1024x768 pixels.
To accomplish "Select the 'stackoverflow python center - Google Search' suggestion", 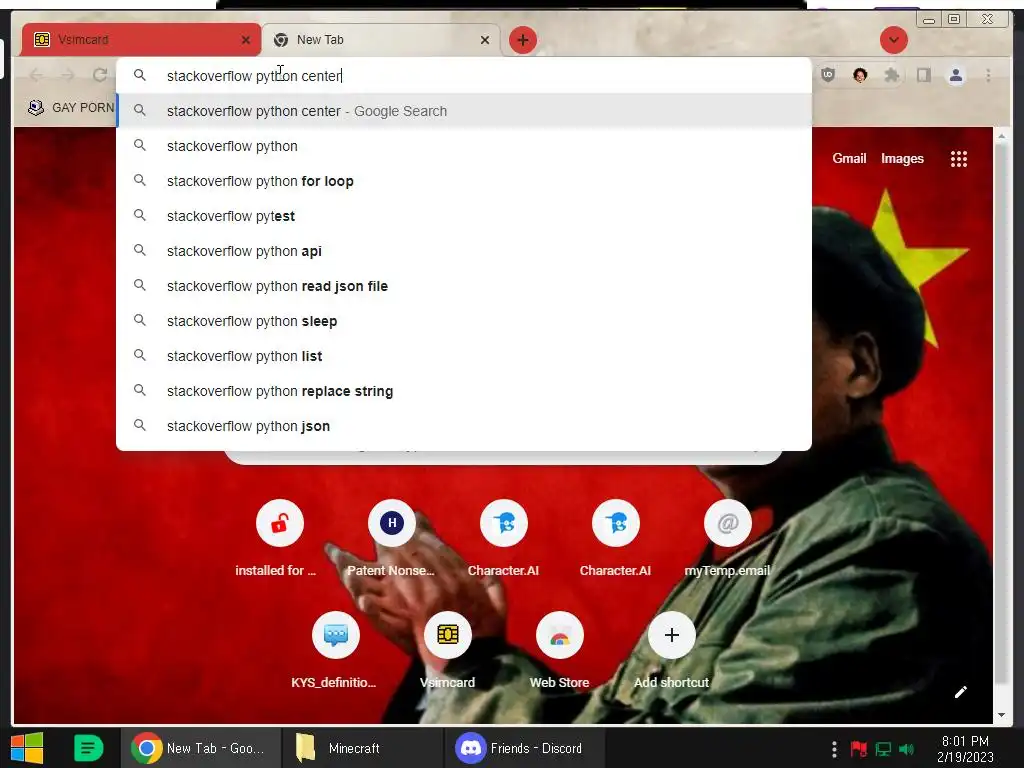I will (464, 111).
